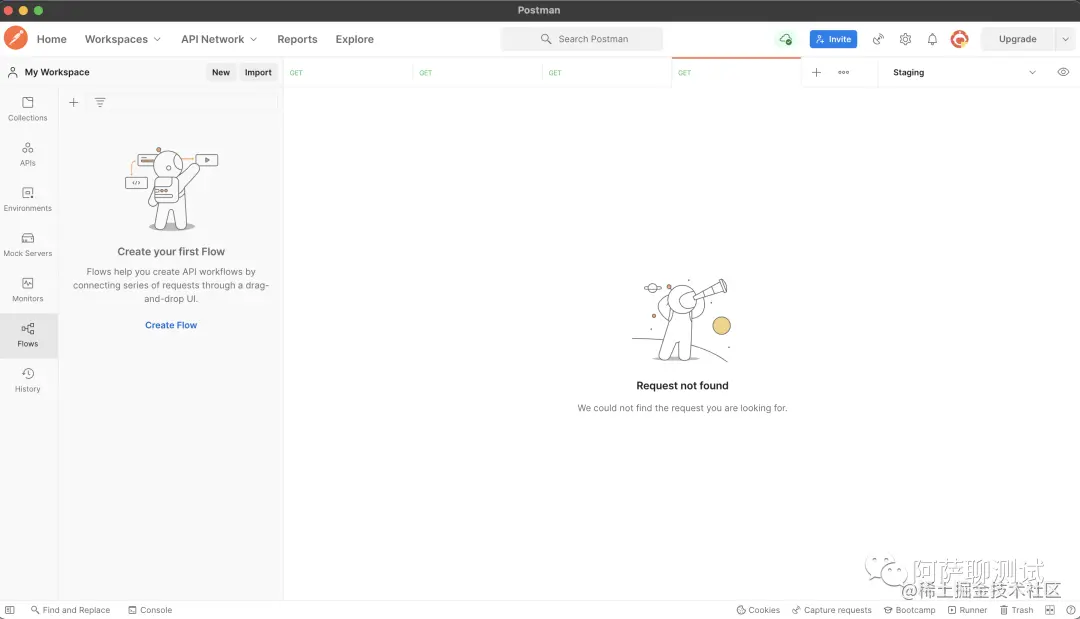1080x619 pixels.
Task: Expand the Workspaces dropdown
Action: 123,39
